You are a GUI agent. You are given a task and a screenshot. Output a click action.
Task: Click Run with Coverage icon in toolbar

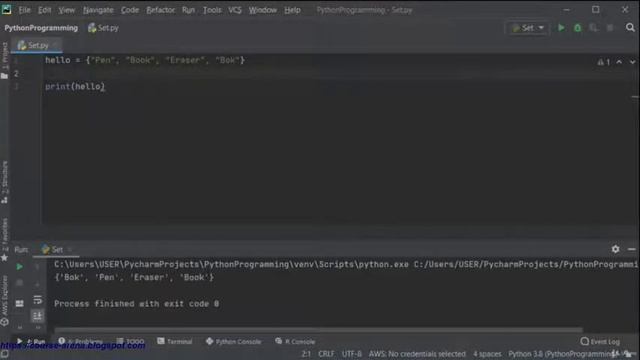pyautogui.click(x=593, y=28)
